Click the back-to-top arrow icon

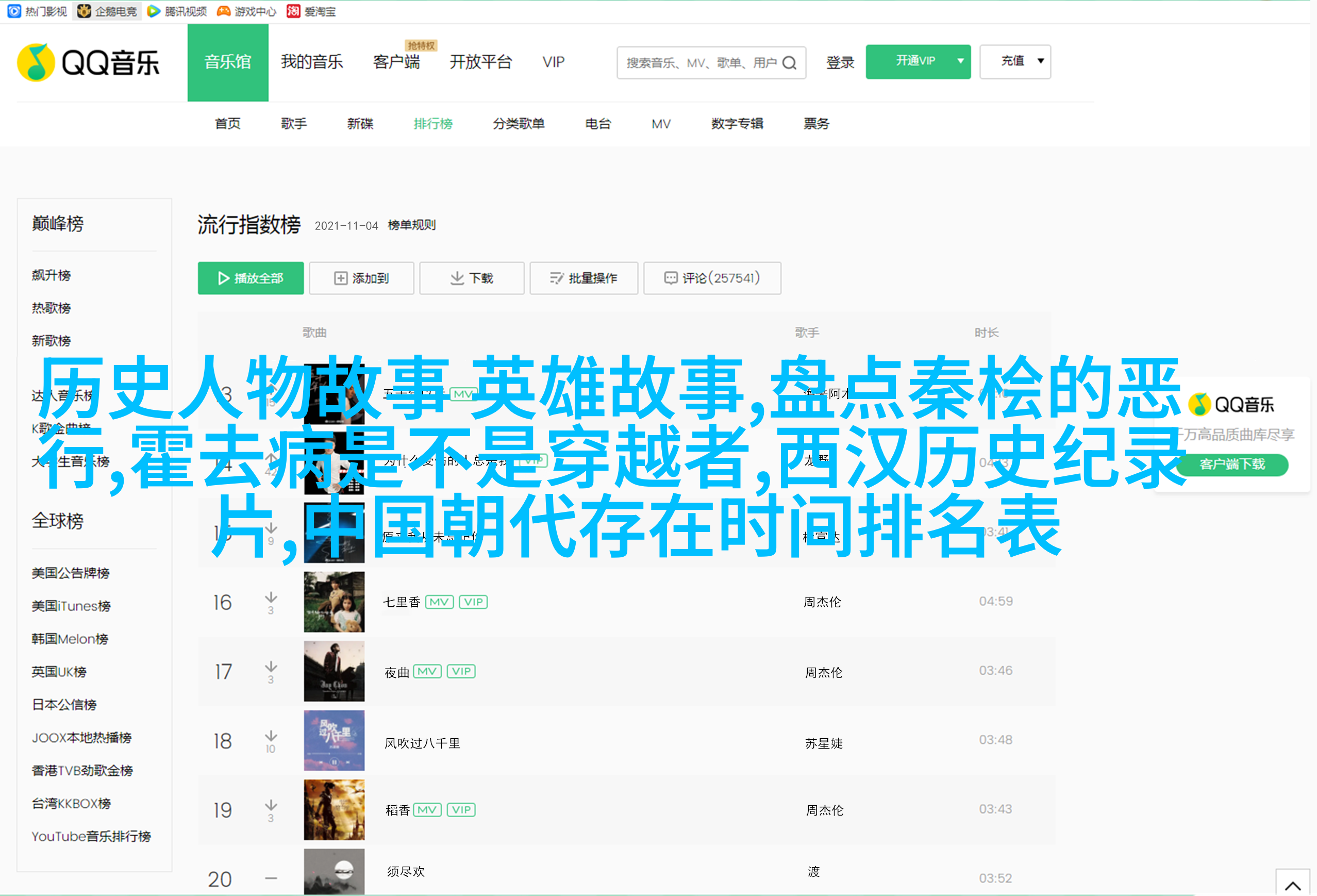pyautogui.click(x=1293, y=885)
